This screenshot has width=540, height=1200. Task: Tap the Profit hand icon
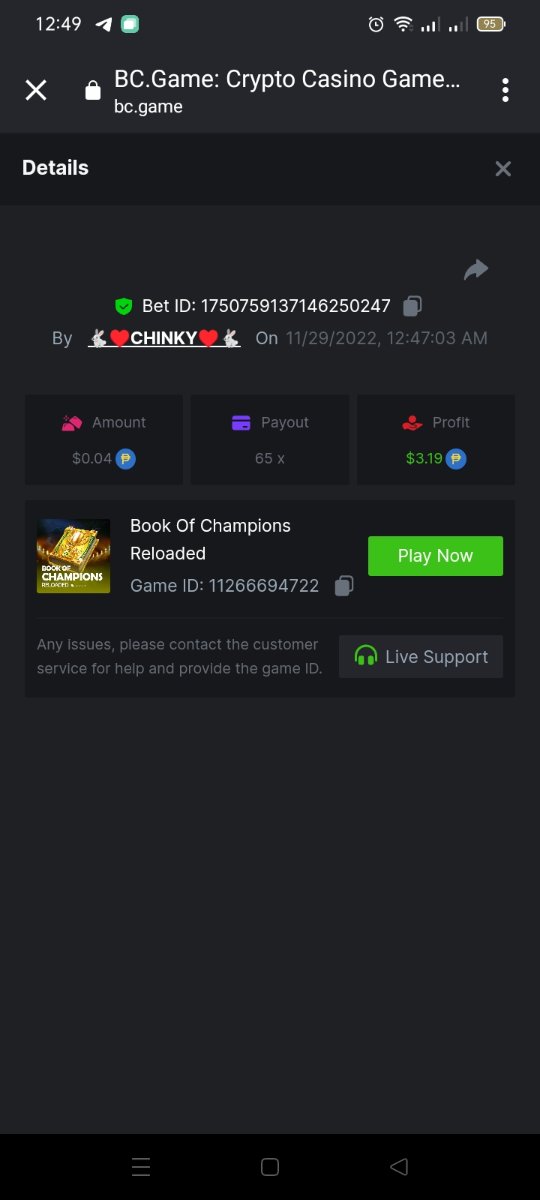(412, 423)
